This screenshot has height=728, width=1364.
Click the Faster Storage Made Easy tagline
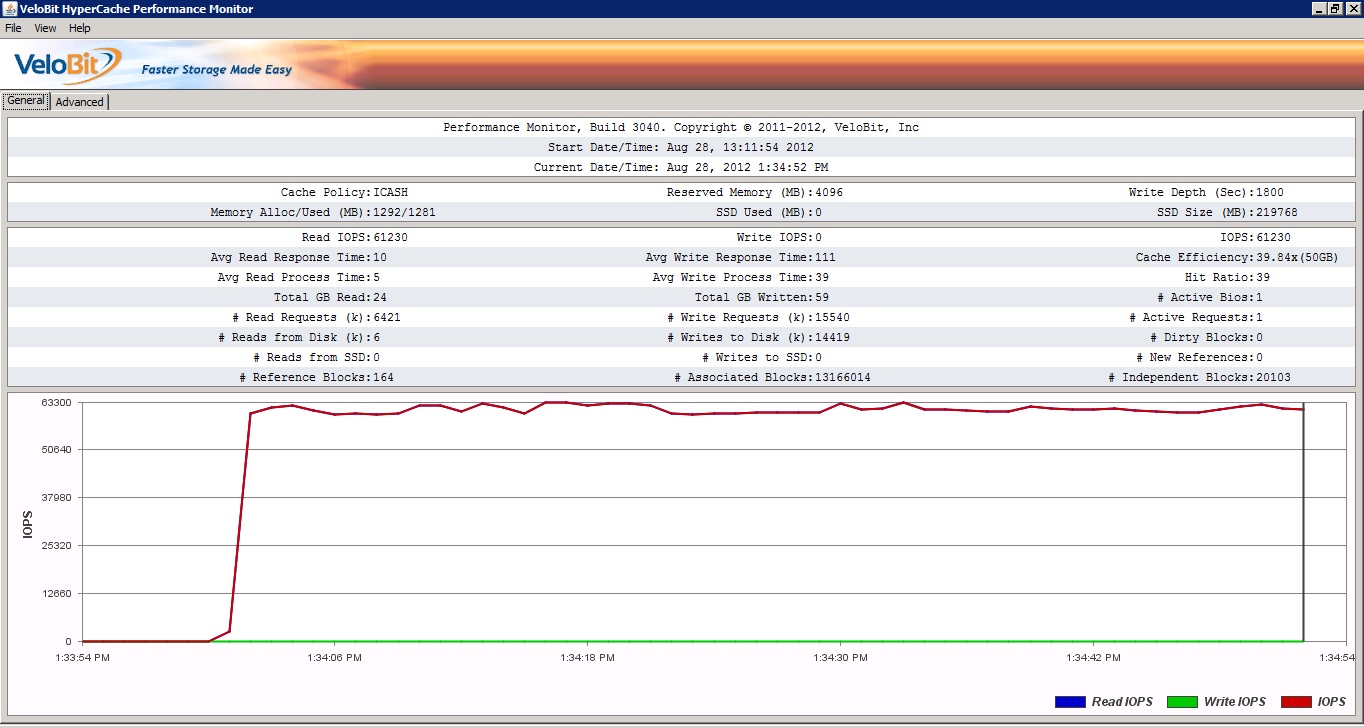[x=216, y=70]
